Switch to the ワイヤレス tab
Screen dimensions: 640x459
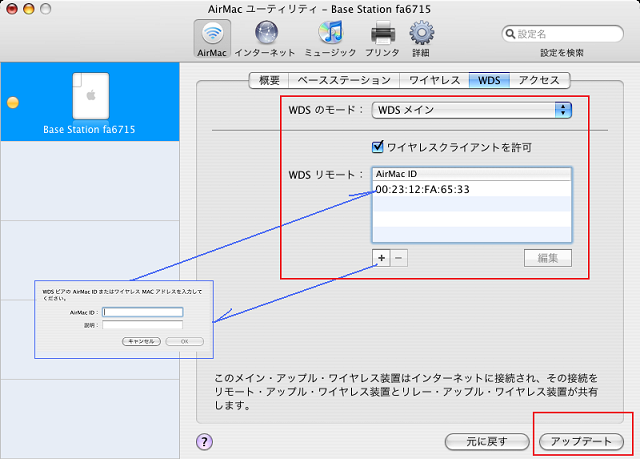point(434,80)
